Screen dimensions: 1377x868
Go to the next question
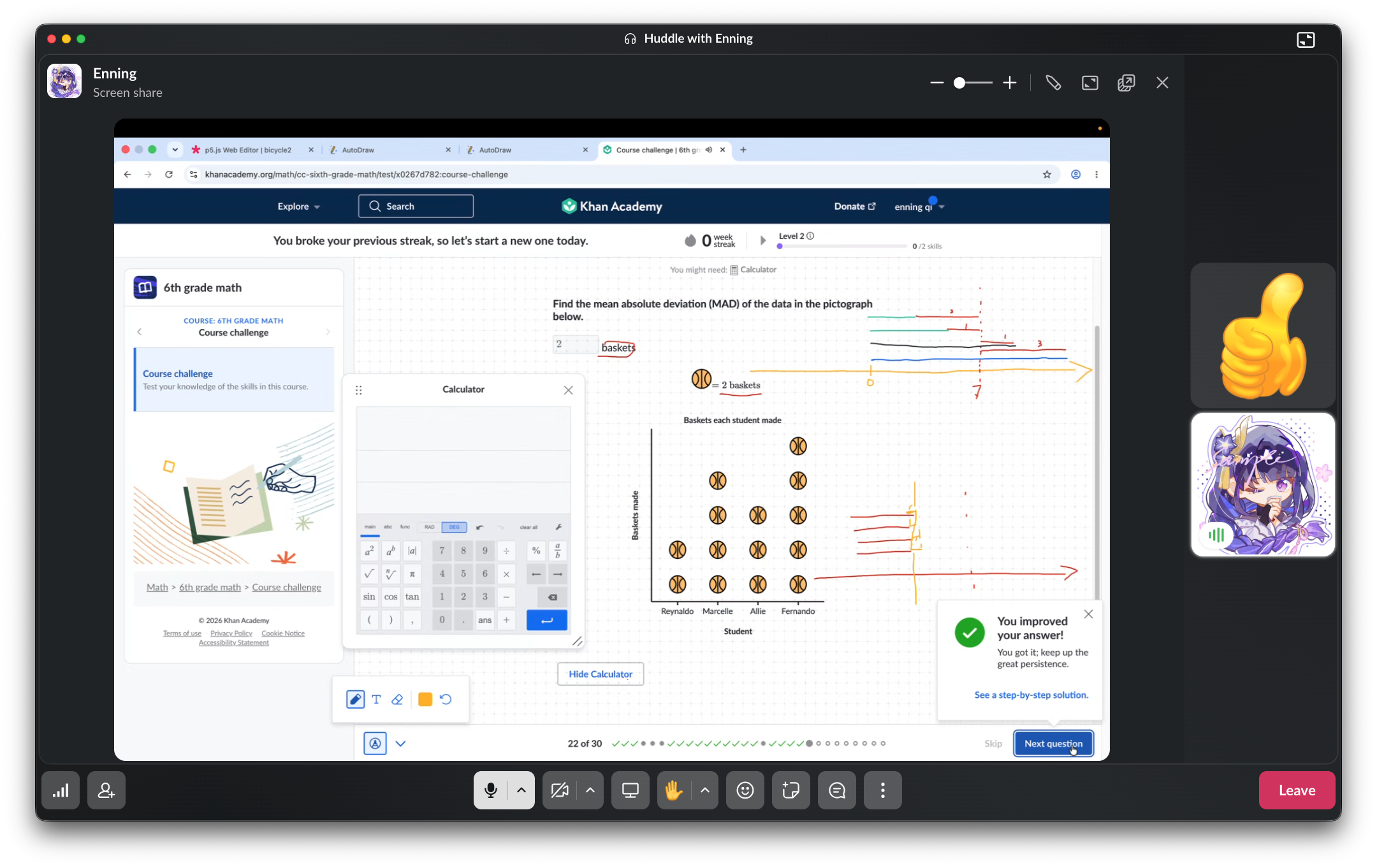tap(1053, 744)
